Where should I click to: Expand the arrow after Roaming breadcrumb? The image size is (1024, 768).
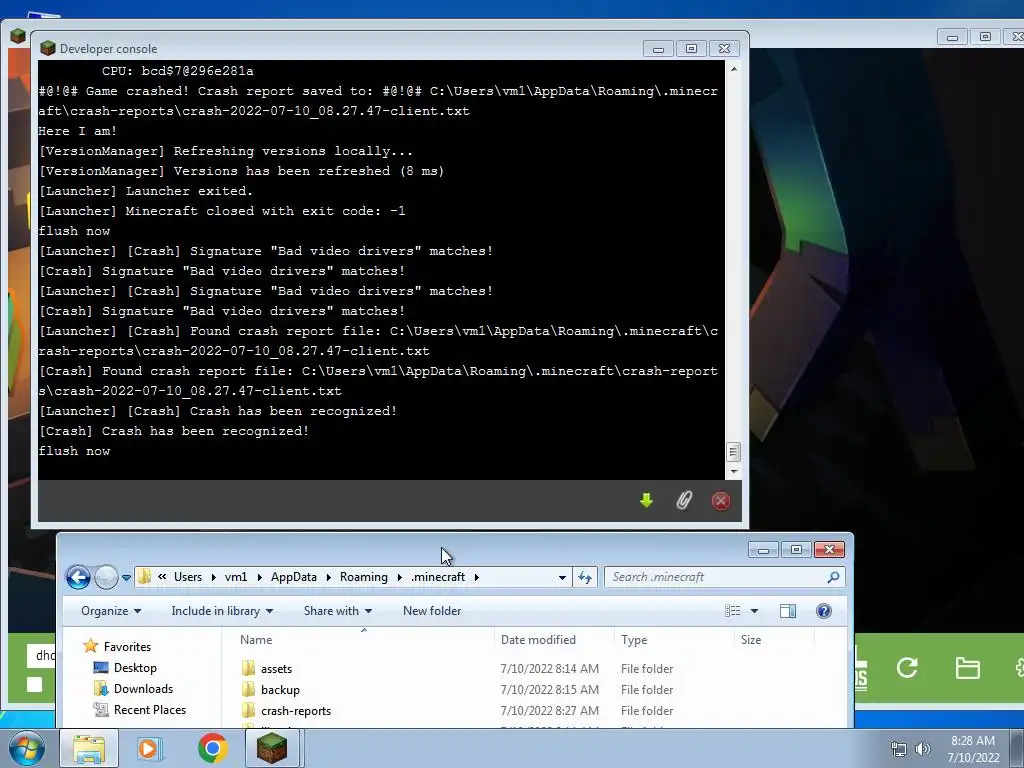tap(400, 577)
